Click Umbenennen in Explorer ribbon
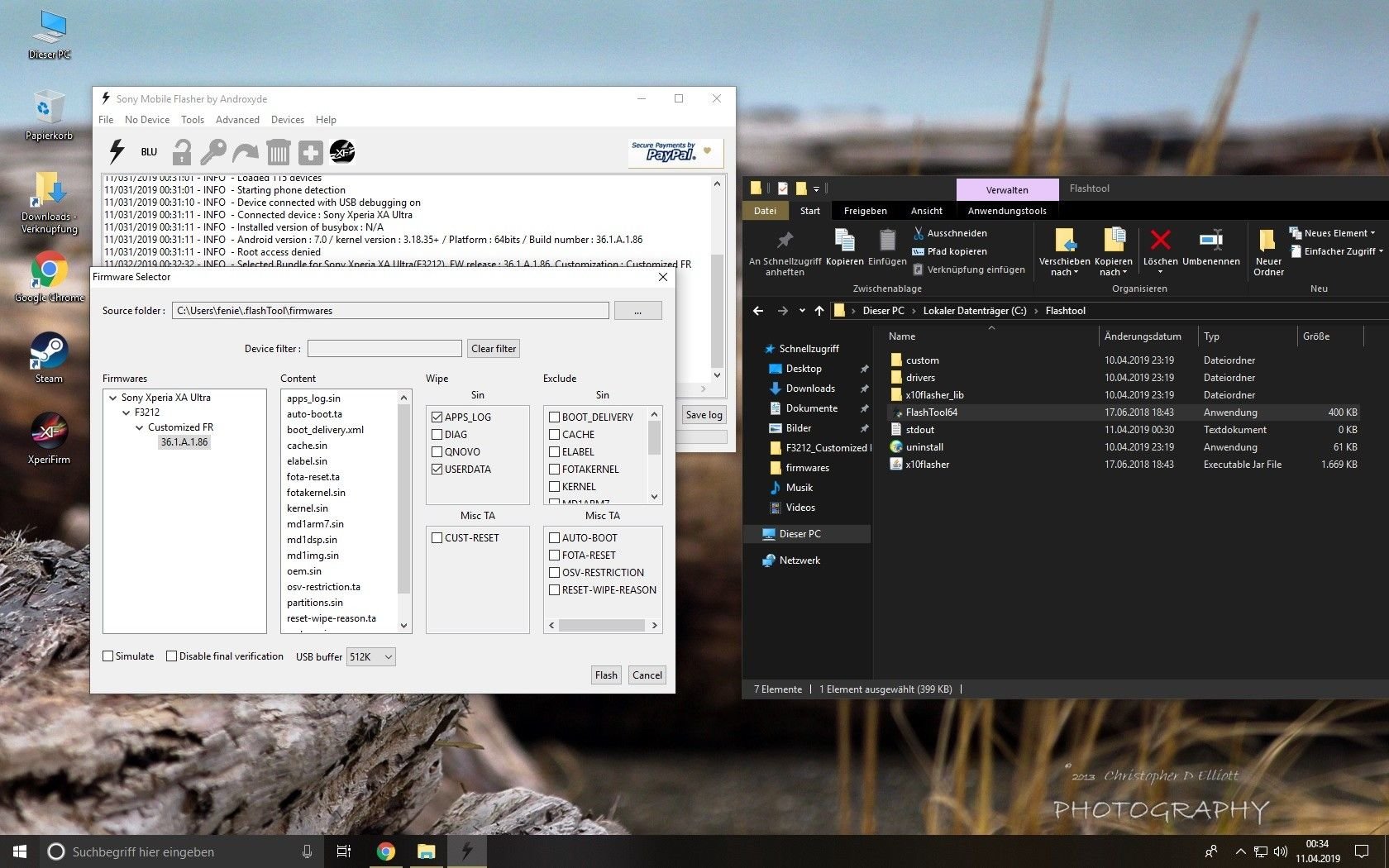Image resolution: width=1389 pixels, height=868 pixels. [x=1211, y=248]
